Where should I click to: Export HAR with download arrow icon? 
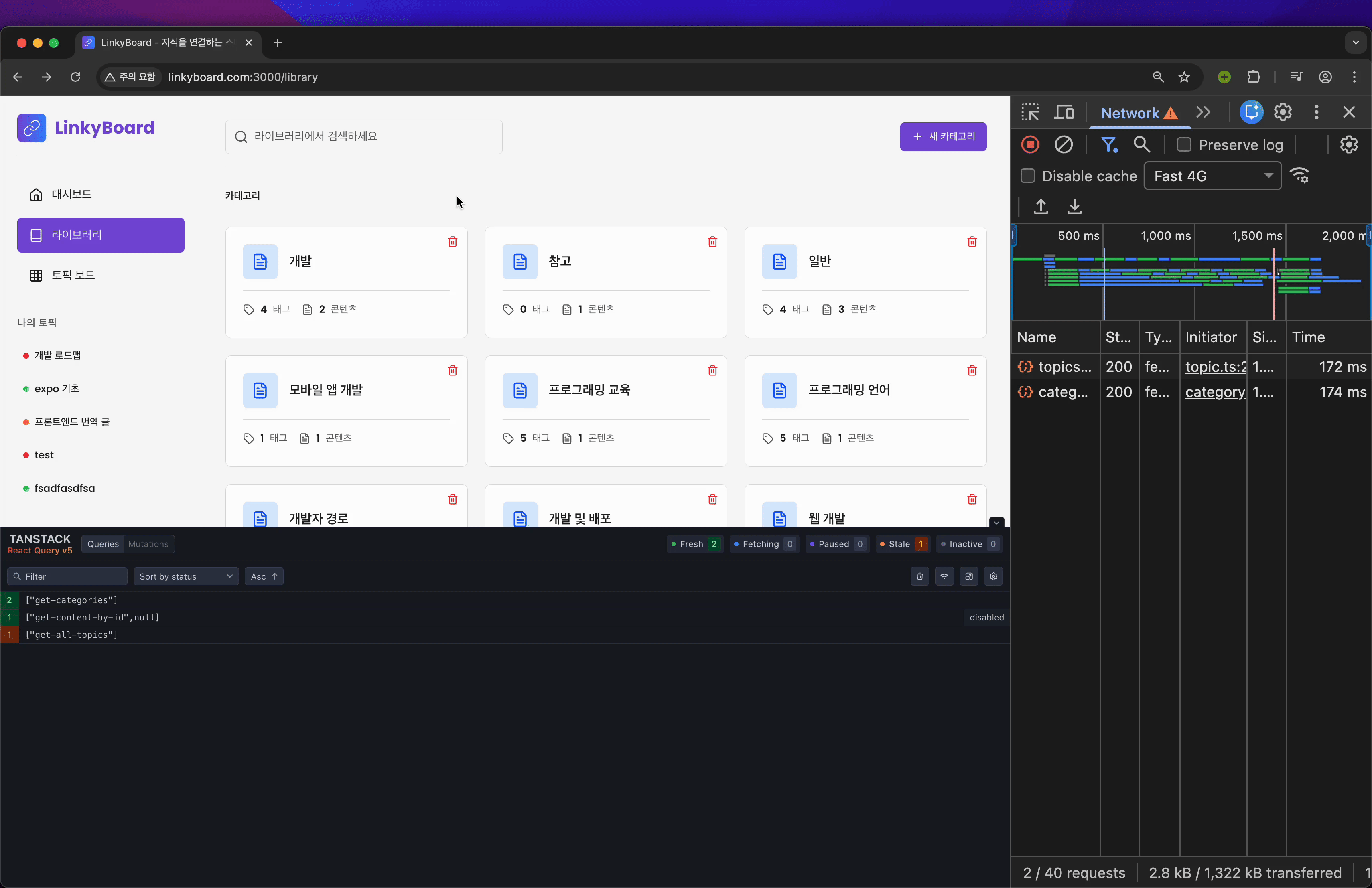tap(1075, 206)
